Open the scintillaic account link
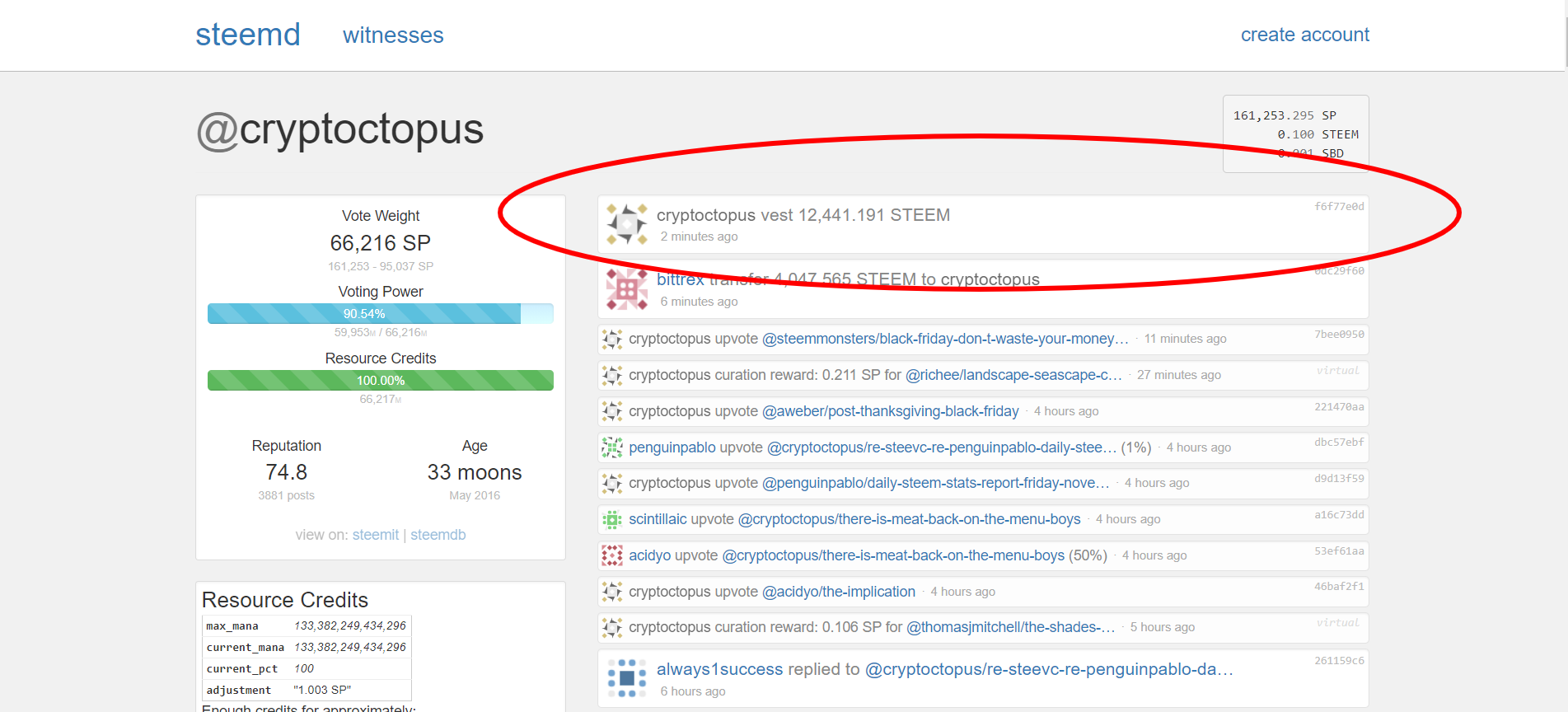The image size is (1568, 712). pyautogui.click(x=658, y=519)
